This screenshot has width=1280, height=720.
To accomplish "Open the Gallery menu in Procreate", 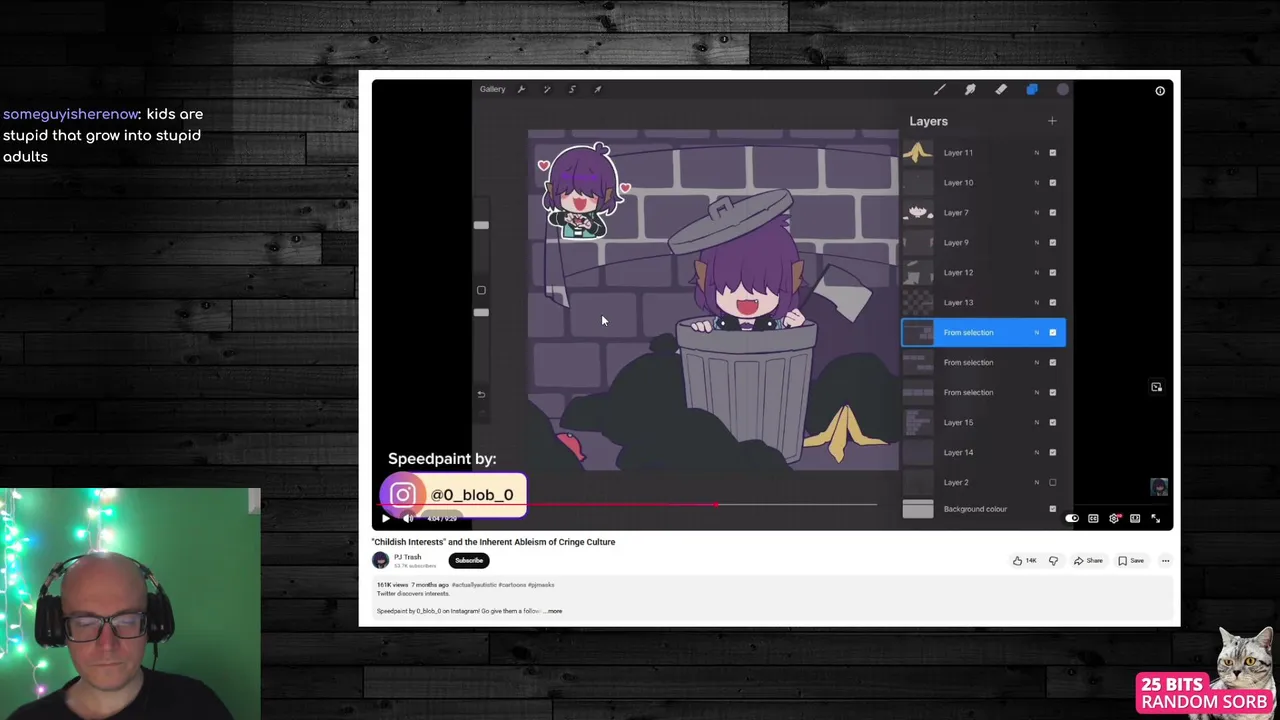I will point(492,89).
